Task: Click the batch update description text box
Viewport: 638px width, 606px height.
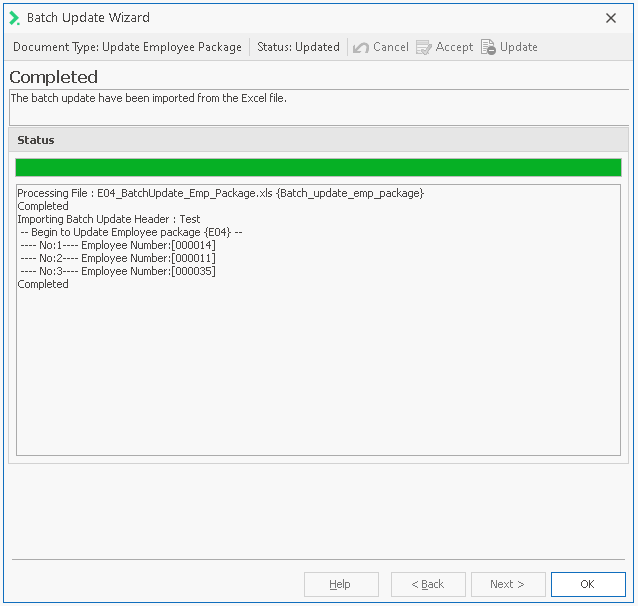Action: click(x=318, y=106)
